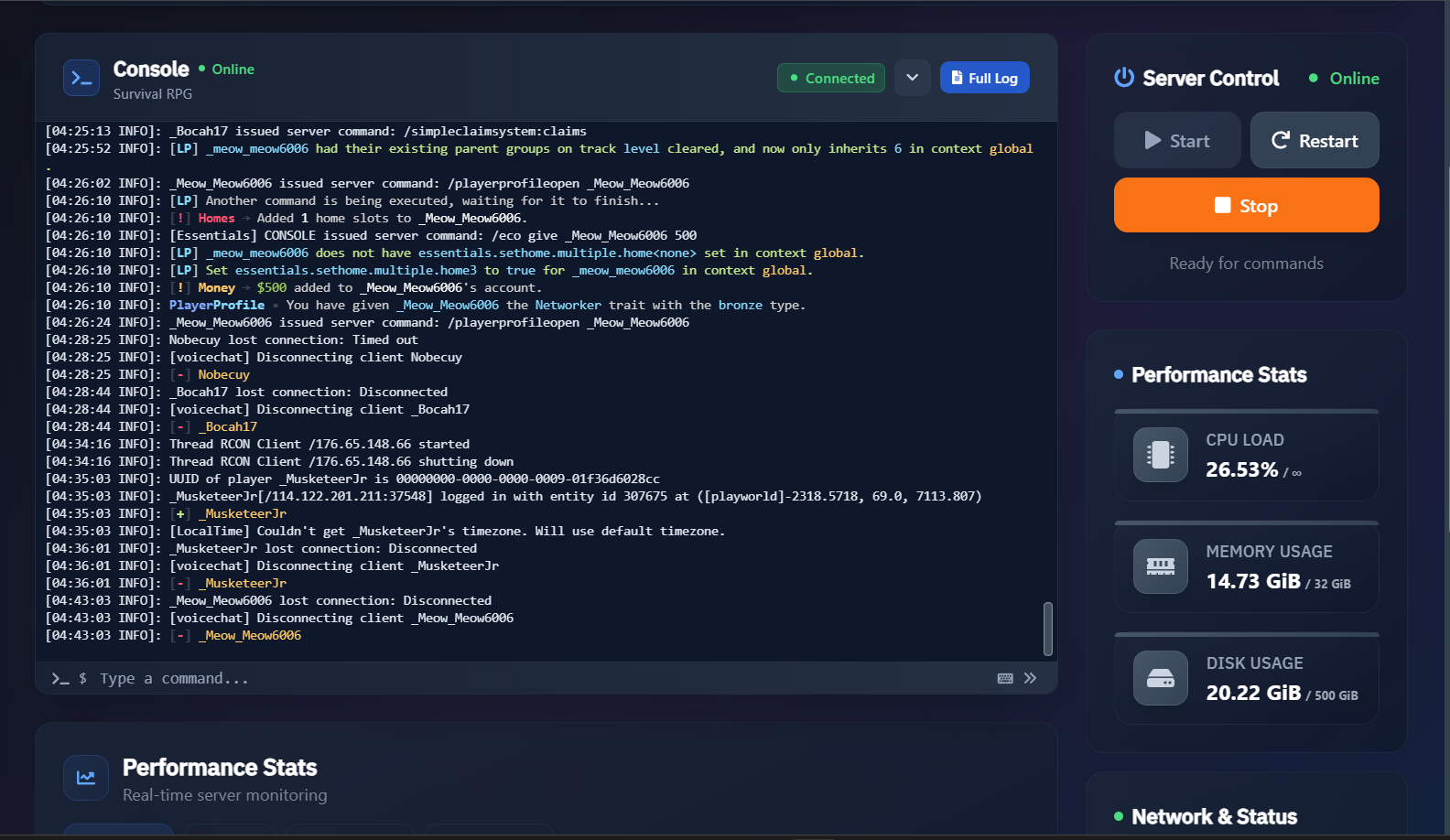
Task: Restart the server
Action: [x=1315, y=140]
